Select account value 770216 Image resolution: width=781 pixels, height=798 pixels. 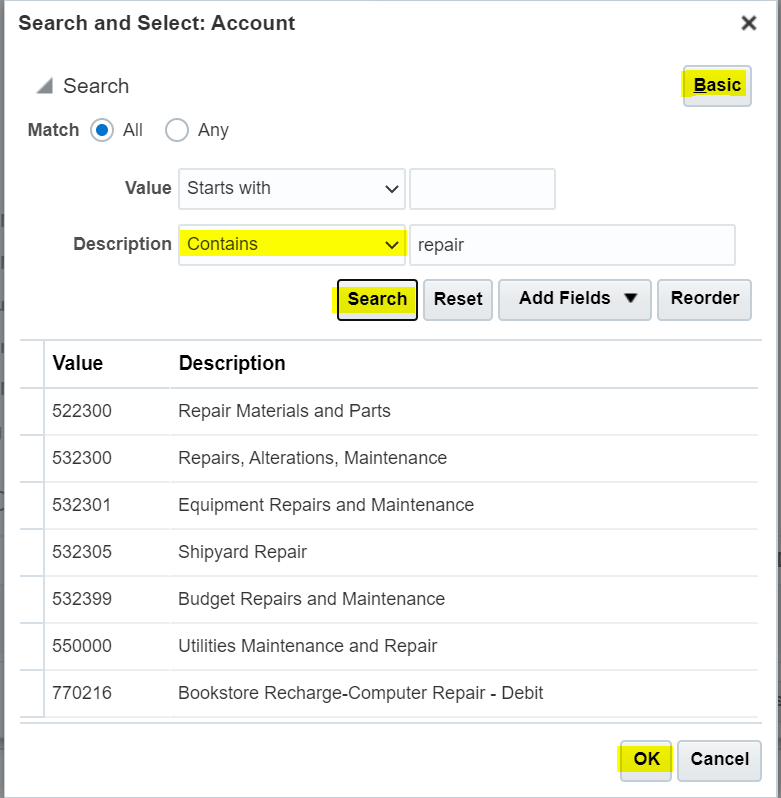[x=82, y=693]
